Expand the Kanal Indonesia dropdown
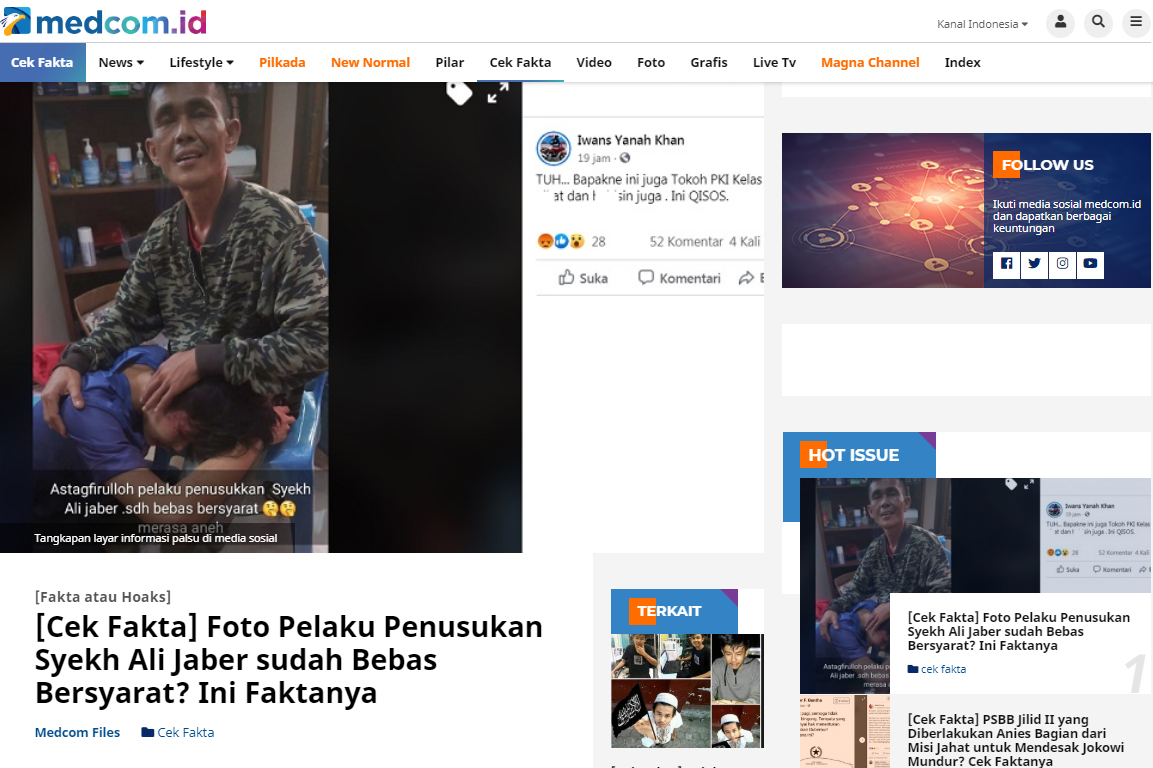Screen dimensions: 1153x768 (x=982, y=24)
